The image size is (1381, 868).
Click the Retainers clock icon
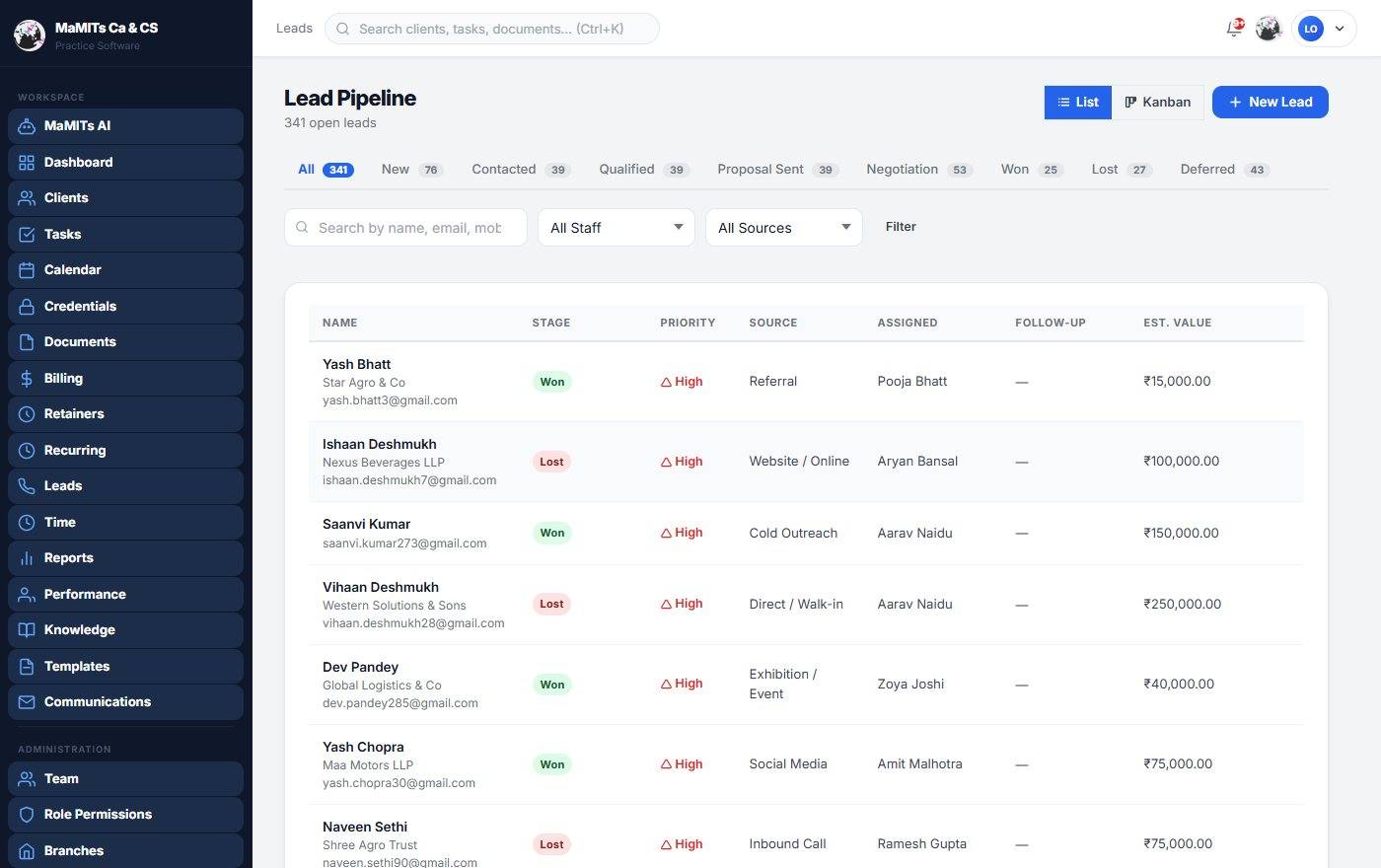(x=27, y=414)
